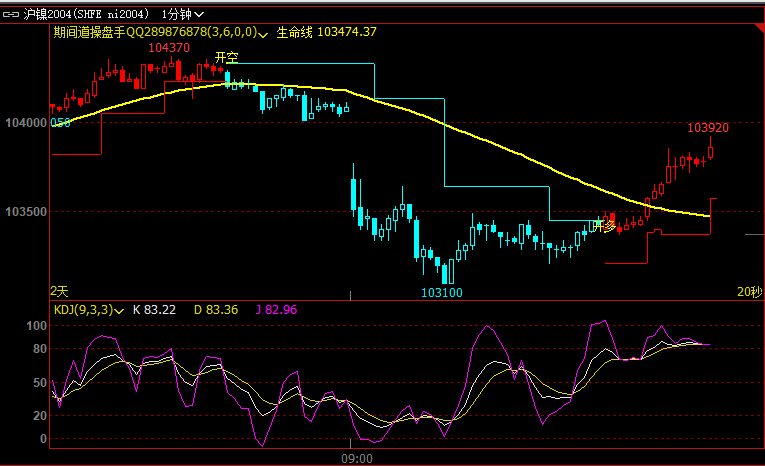Click the 104370 high price label
This screenshot has width=765, height=466.
click(169, 48)
